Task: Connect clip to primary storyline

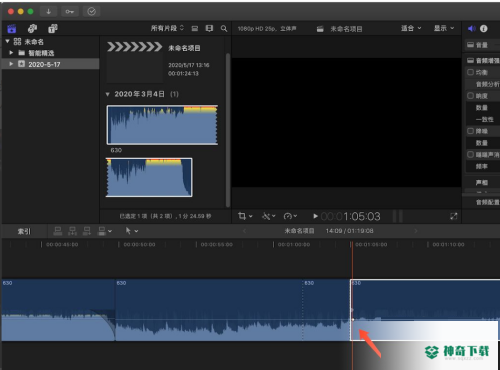Action: click(x=58, y=231)
